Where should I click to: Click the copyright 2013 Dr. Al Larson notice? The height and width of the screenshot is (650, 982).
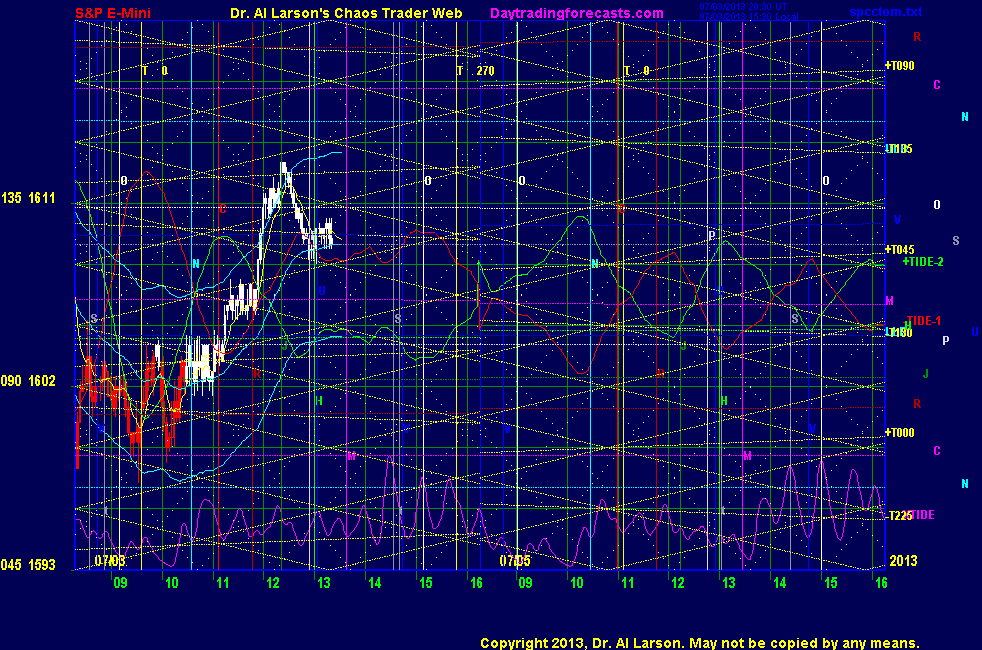[700, 642]
